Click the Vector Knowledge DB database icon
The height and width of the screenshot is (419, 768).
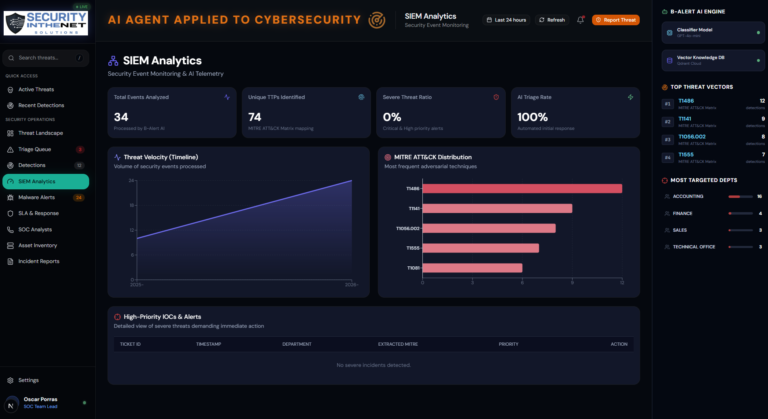[670, 60]
